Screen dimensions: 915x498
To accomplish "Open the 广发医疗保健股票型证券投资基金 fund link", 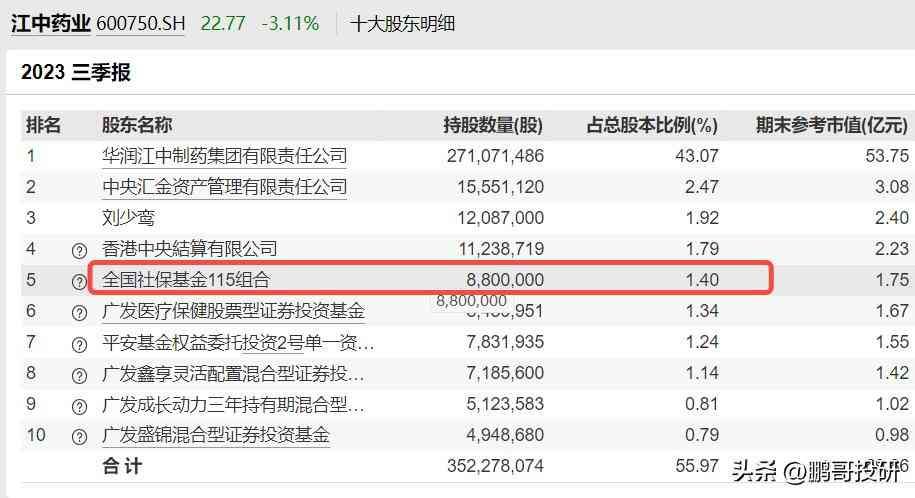I will 233,311.
